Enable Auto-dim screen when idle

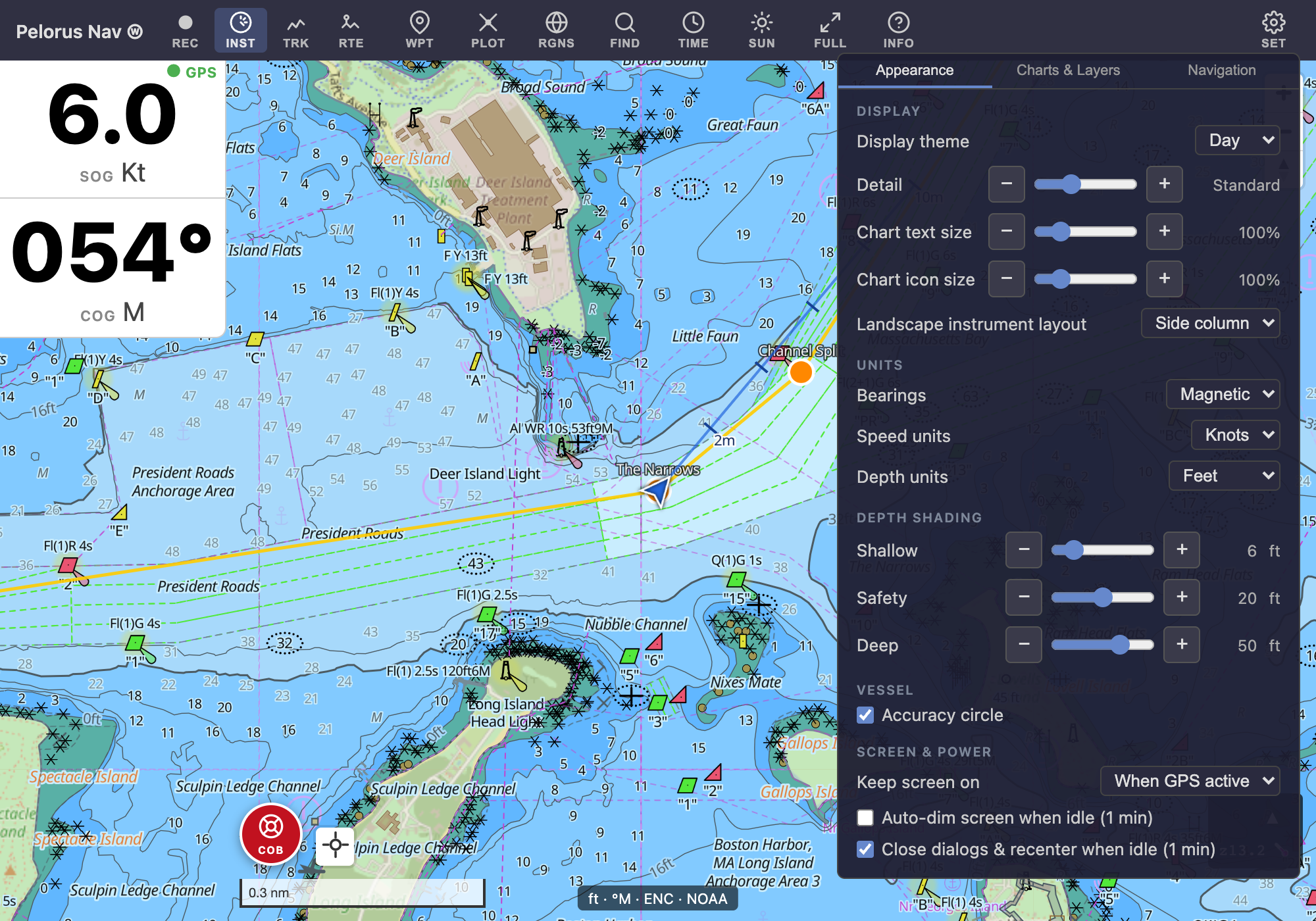click(x=865, y=818)
